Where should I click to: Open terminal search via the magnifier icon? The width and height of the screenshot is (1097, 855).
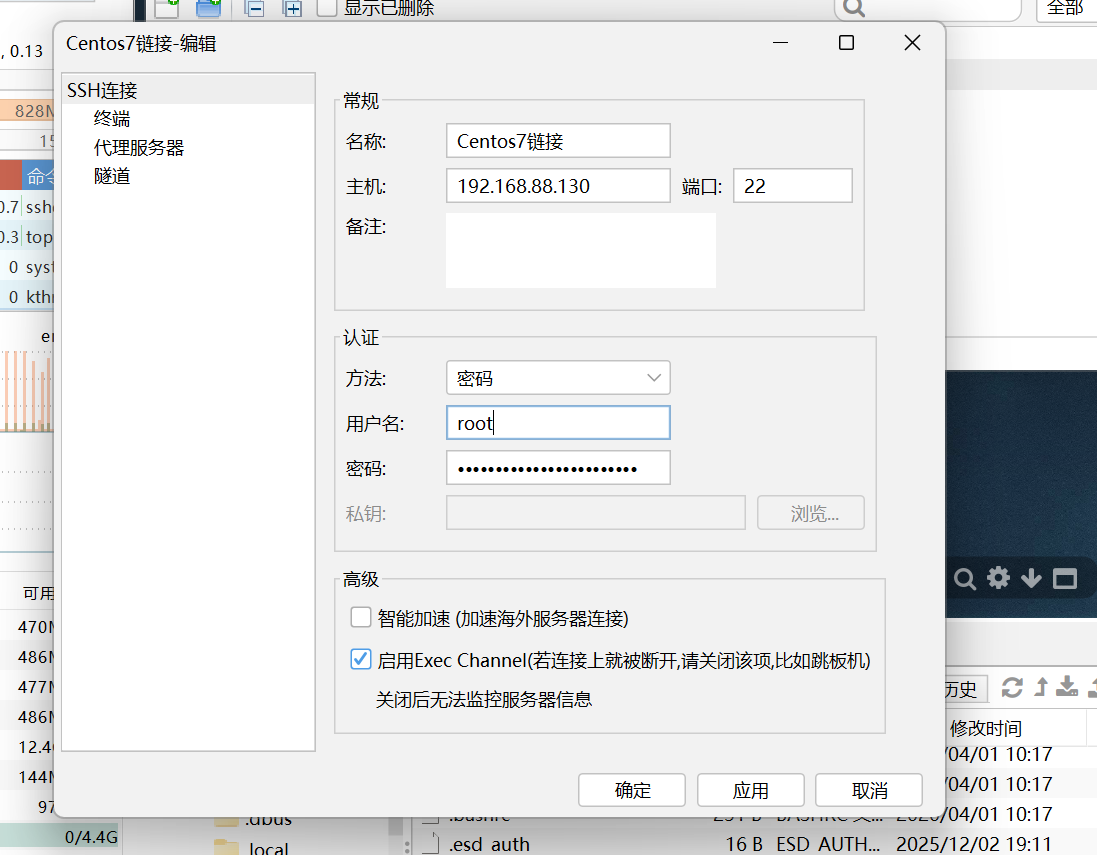(x=965, y=579)
